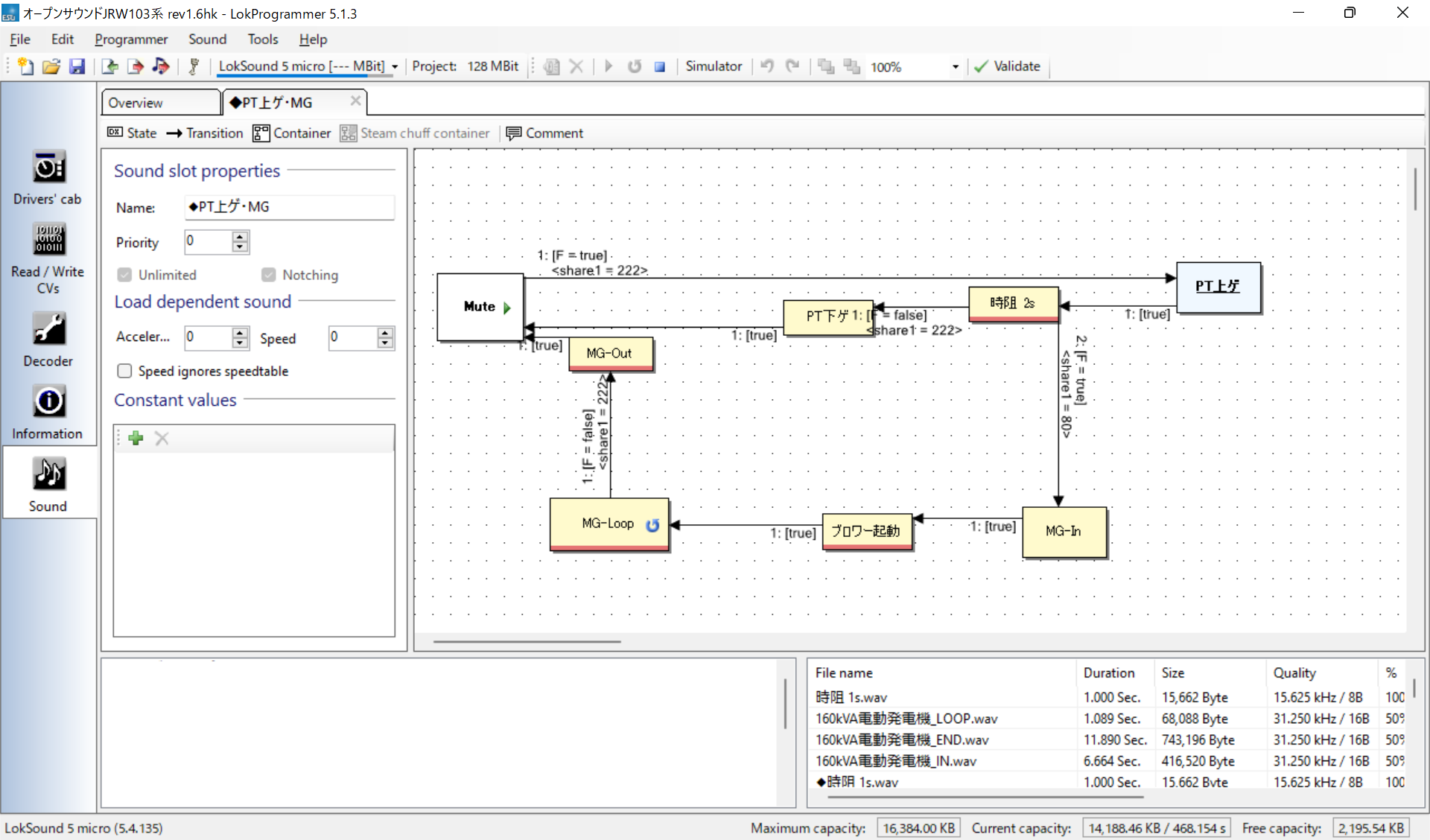Click the Validate button
Screen dimensions: 1430x840
[x=1007, y=66]
